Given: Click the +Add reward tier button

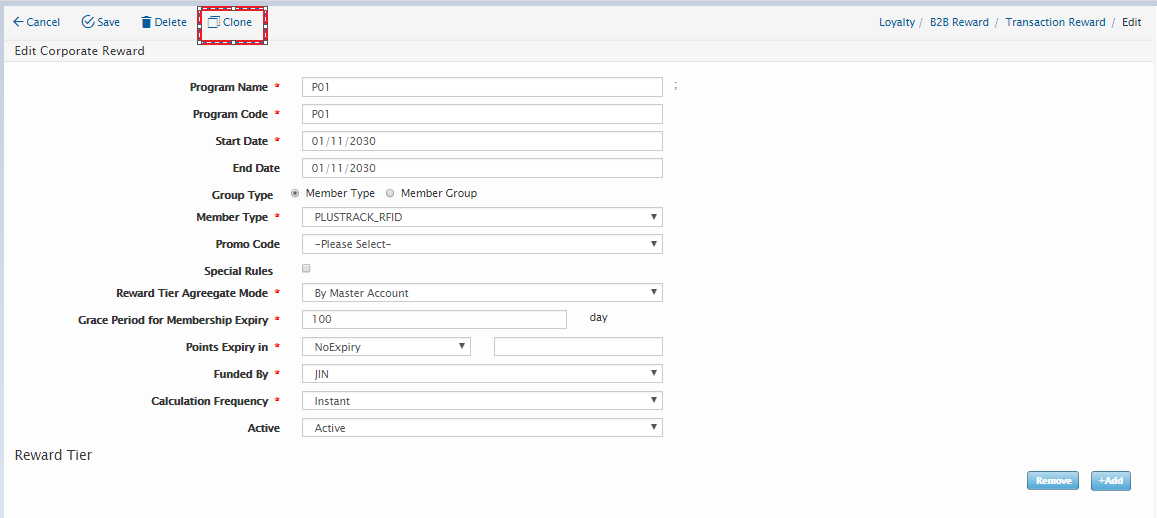Looking at the screenshot, I should (x=1110, y=481).
